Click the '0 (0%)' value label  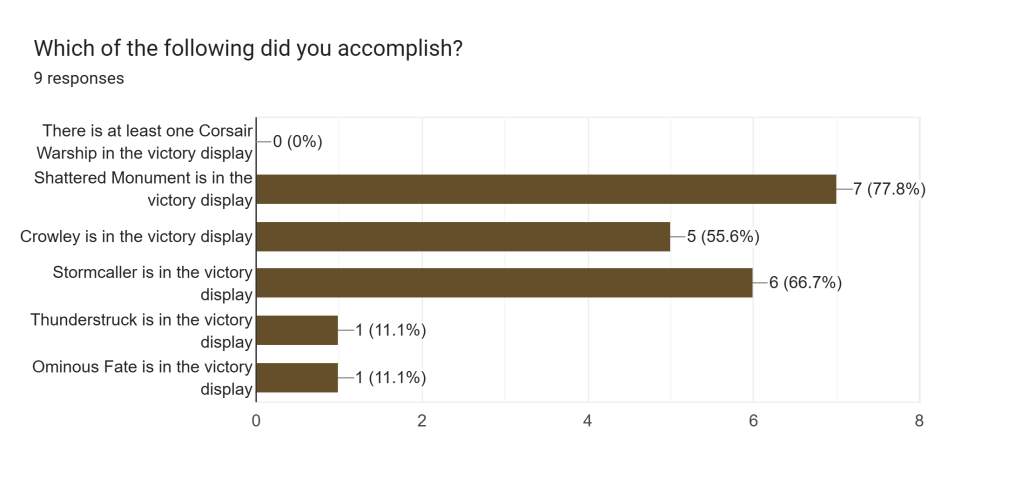coord(297,142)
